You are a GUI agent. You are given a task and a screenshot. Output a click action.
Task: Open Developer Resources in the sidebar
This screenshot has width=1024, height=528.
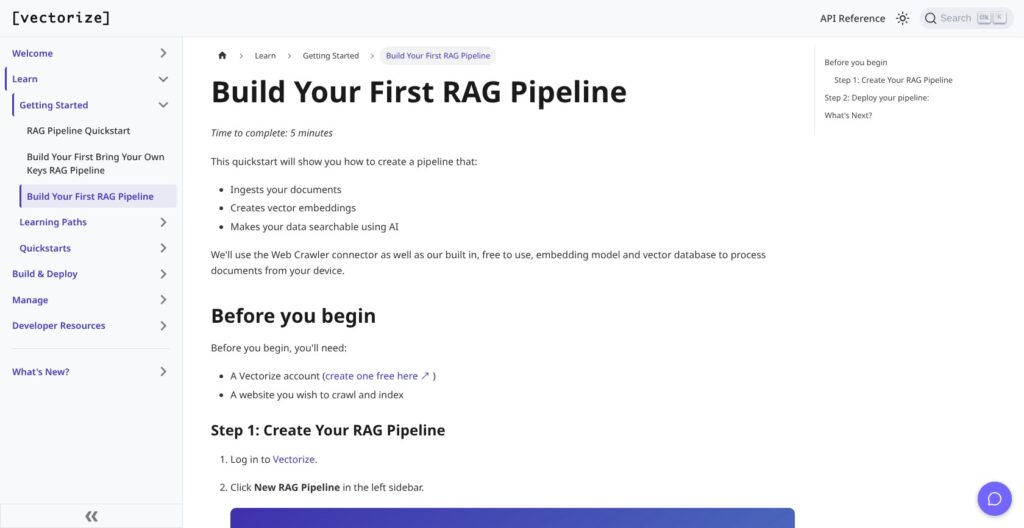(x=59, y=325)
